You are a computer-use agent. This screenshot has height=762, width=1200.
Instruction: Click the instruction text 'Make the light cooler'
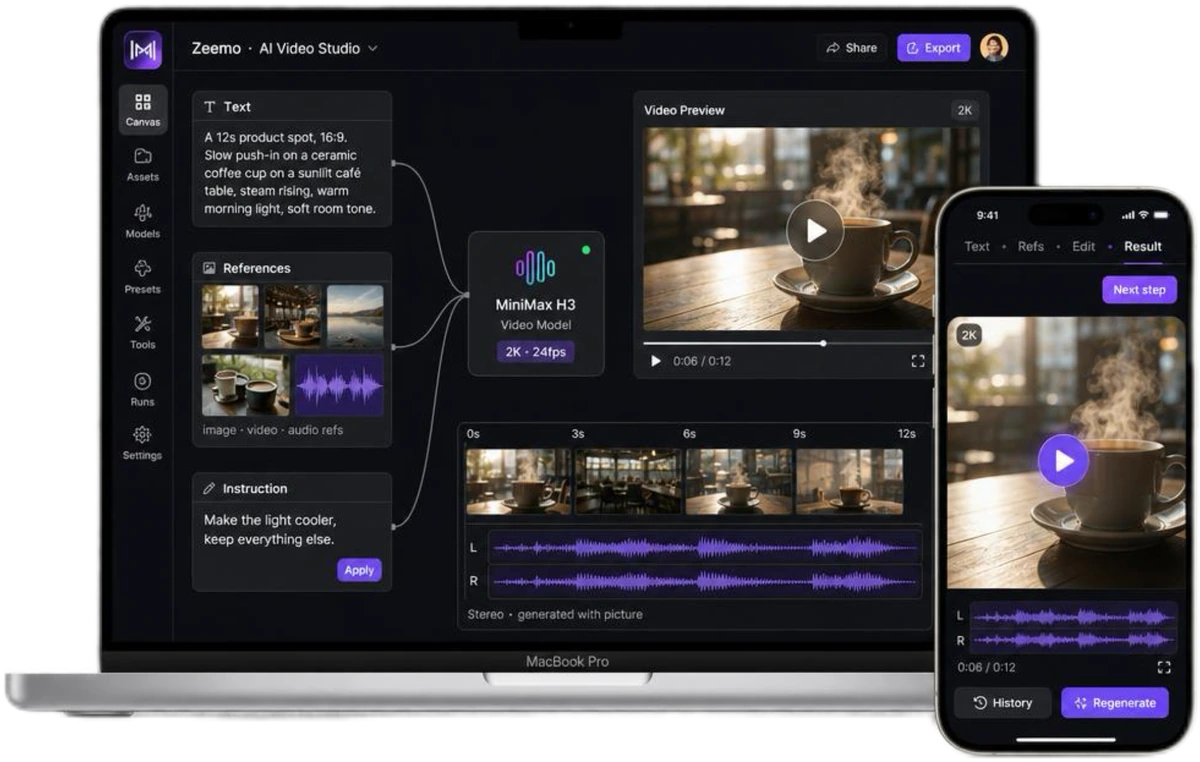[270, 520]
